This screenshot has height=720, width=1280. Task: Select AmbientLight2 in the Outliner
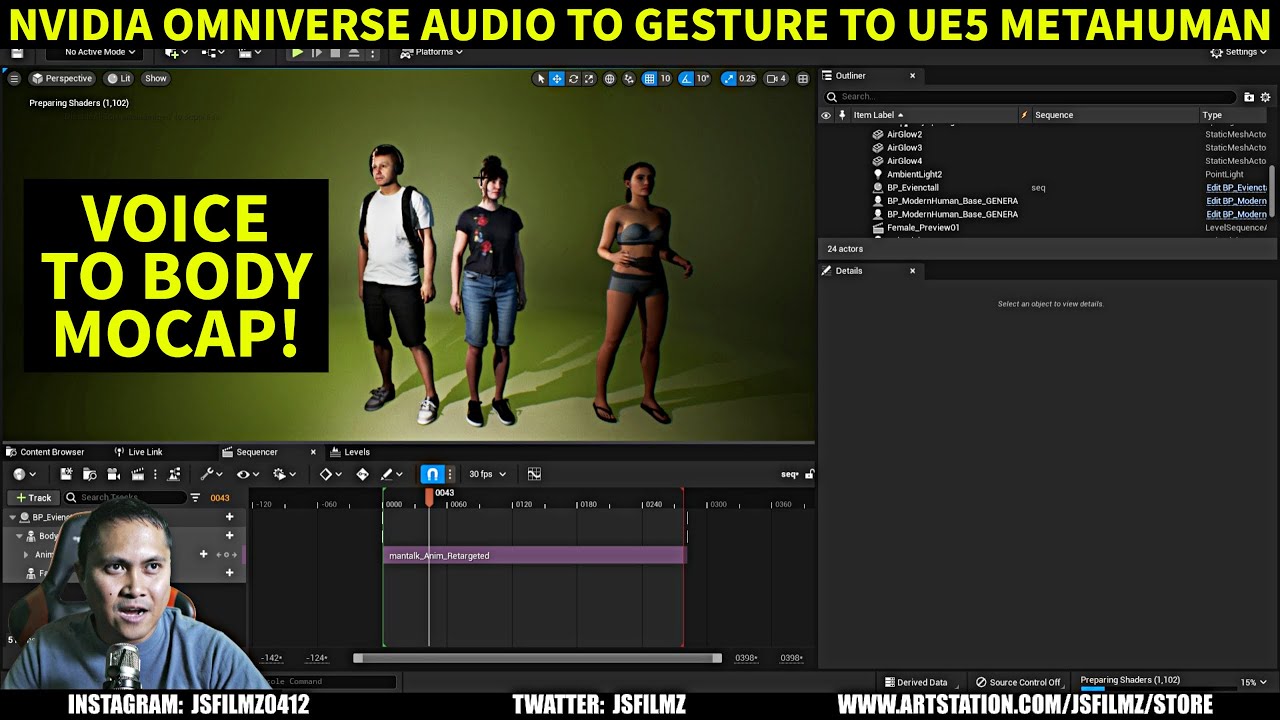(914, 174)
